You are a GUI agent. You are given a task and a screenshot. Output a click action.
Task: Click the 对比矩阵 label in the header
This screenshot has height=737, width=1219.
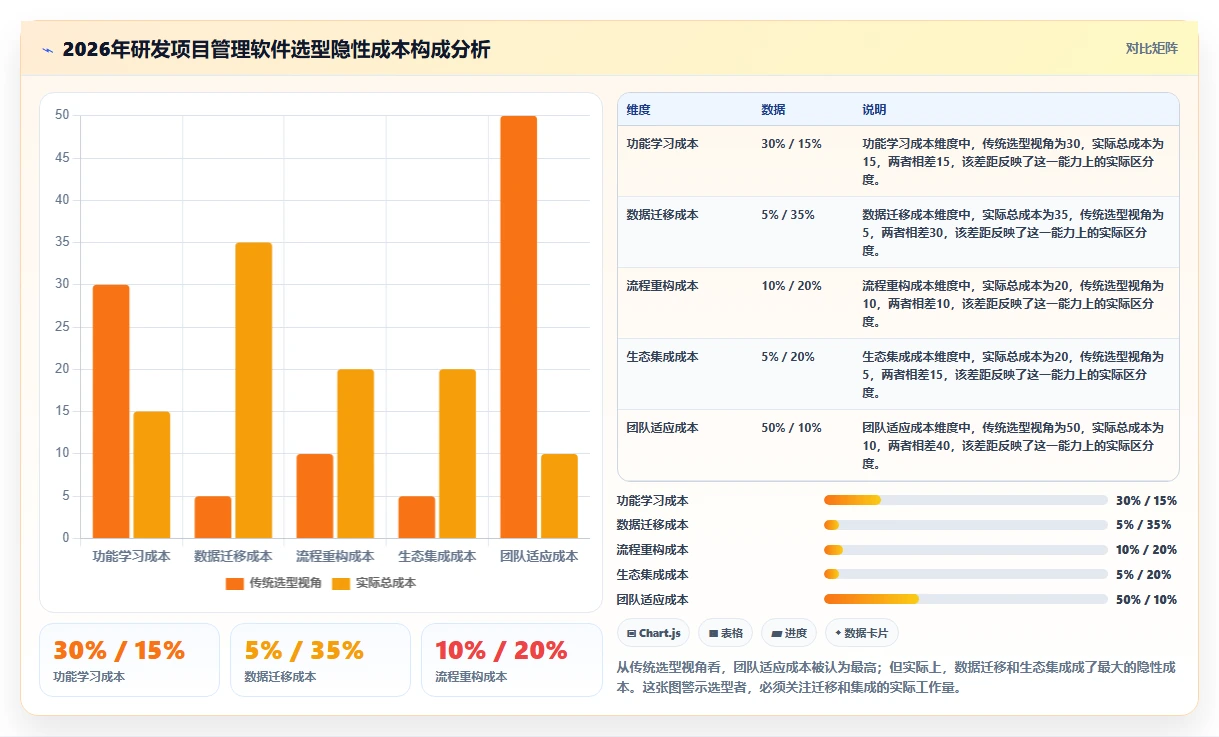1152,48
